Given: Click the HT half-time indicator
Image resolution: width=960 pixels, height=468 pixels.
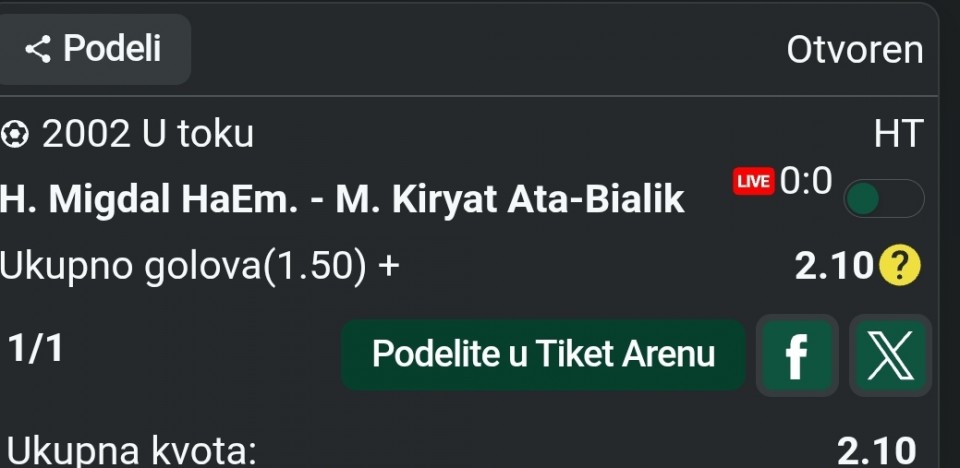Looking at the screenshot, I should 898,134.
